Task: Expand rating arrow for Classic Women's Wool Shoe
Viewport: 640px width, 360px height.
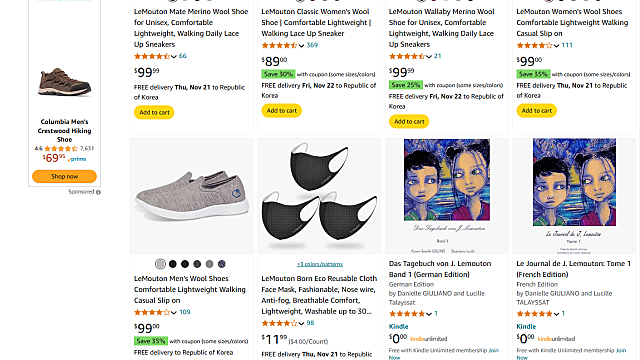Action: 301,45
